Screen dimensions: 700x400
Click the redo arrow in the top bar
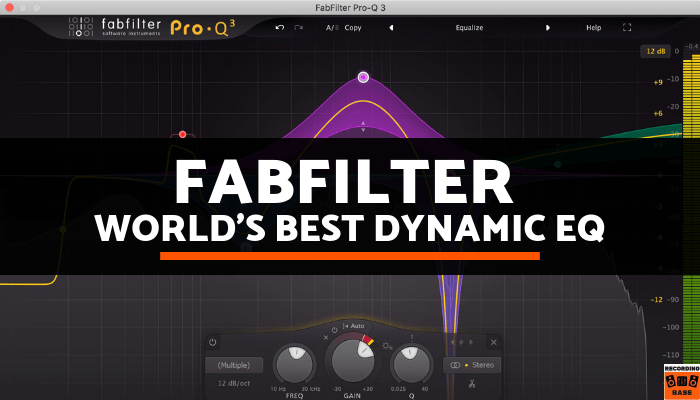tap(298, 27)
